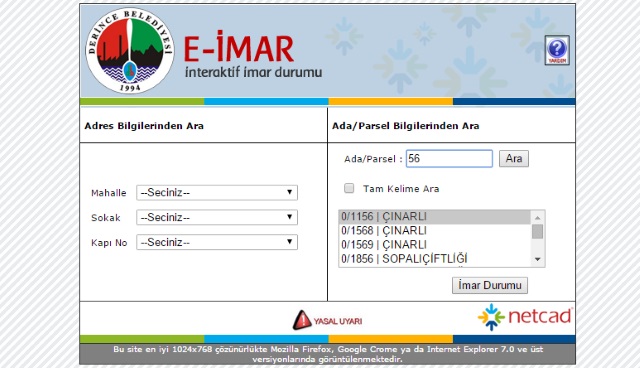Image resolution: width=640 pixels, height=368 pixels.
Task: Select 0/1568 | ÇINARLI in results list
Action: 434,231
